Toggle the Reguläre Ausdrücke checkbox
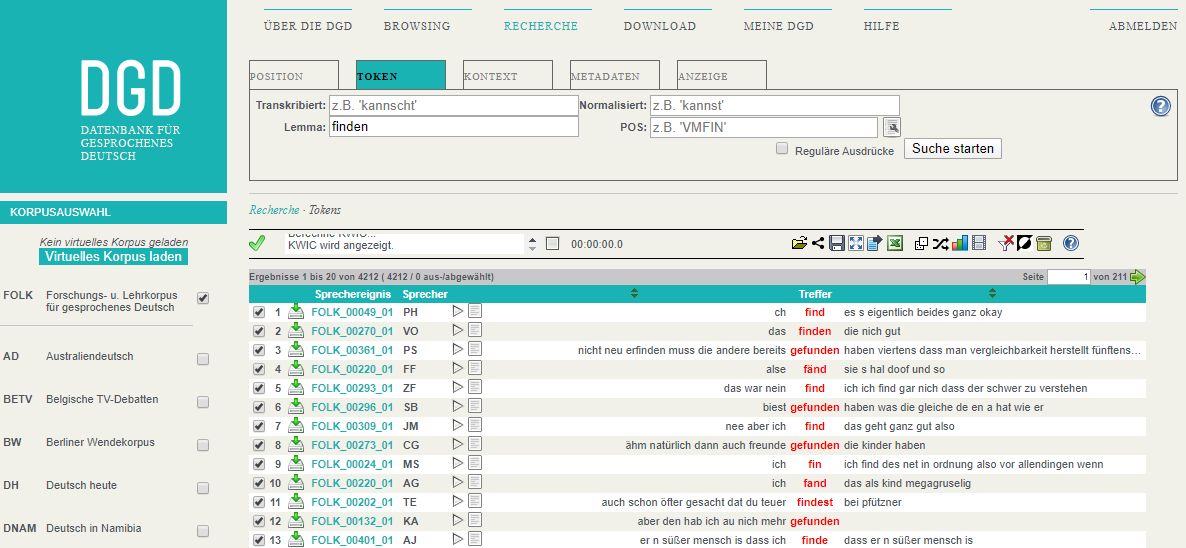 782,149
